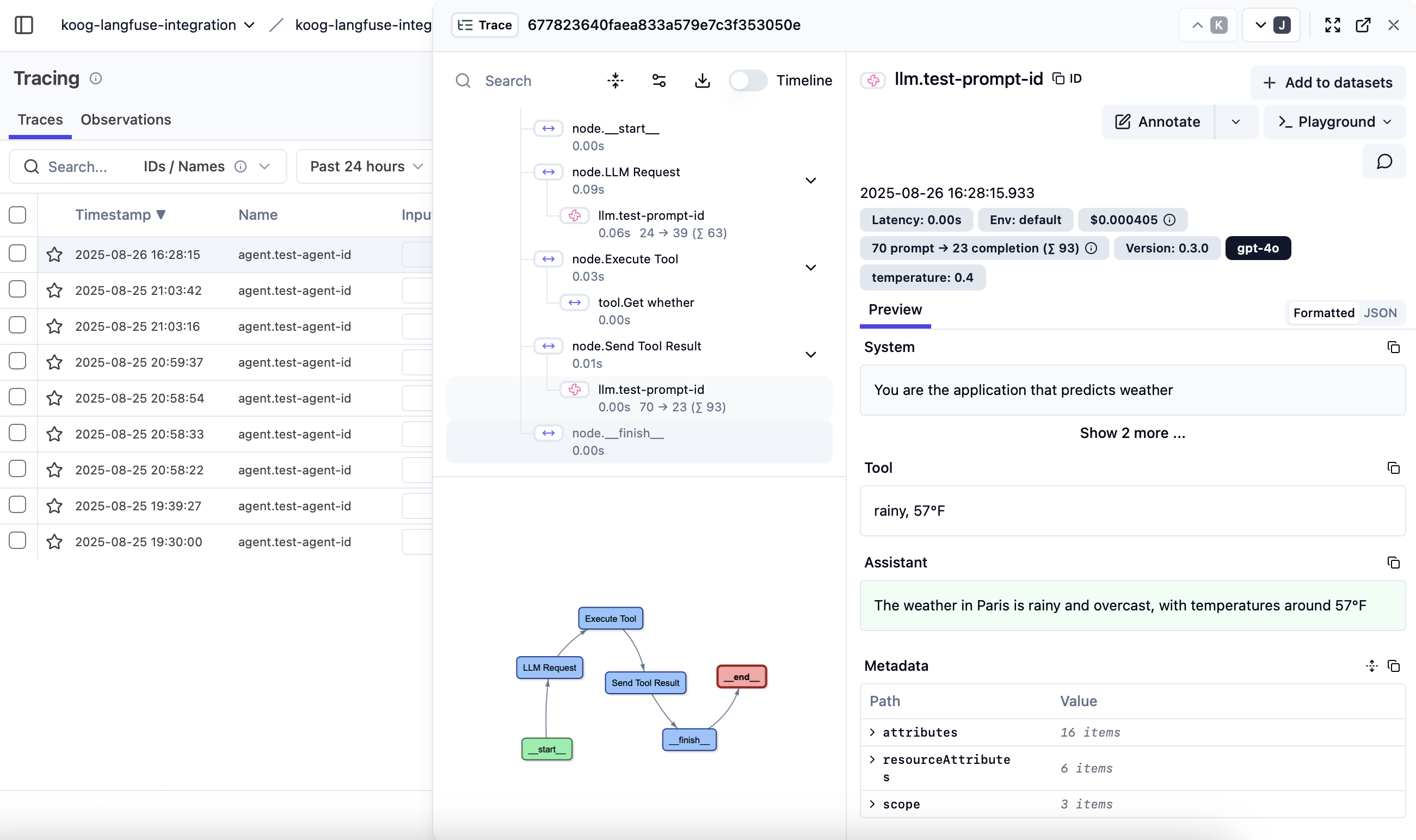Check the select-all traces checkbox in header

coord(17,214)
